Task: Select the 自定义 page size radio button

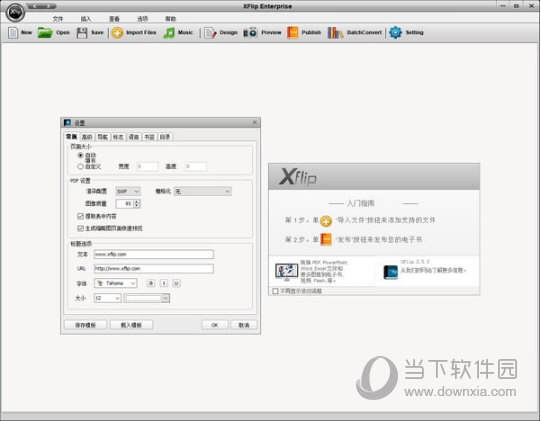Action: pos(80,167)
